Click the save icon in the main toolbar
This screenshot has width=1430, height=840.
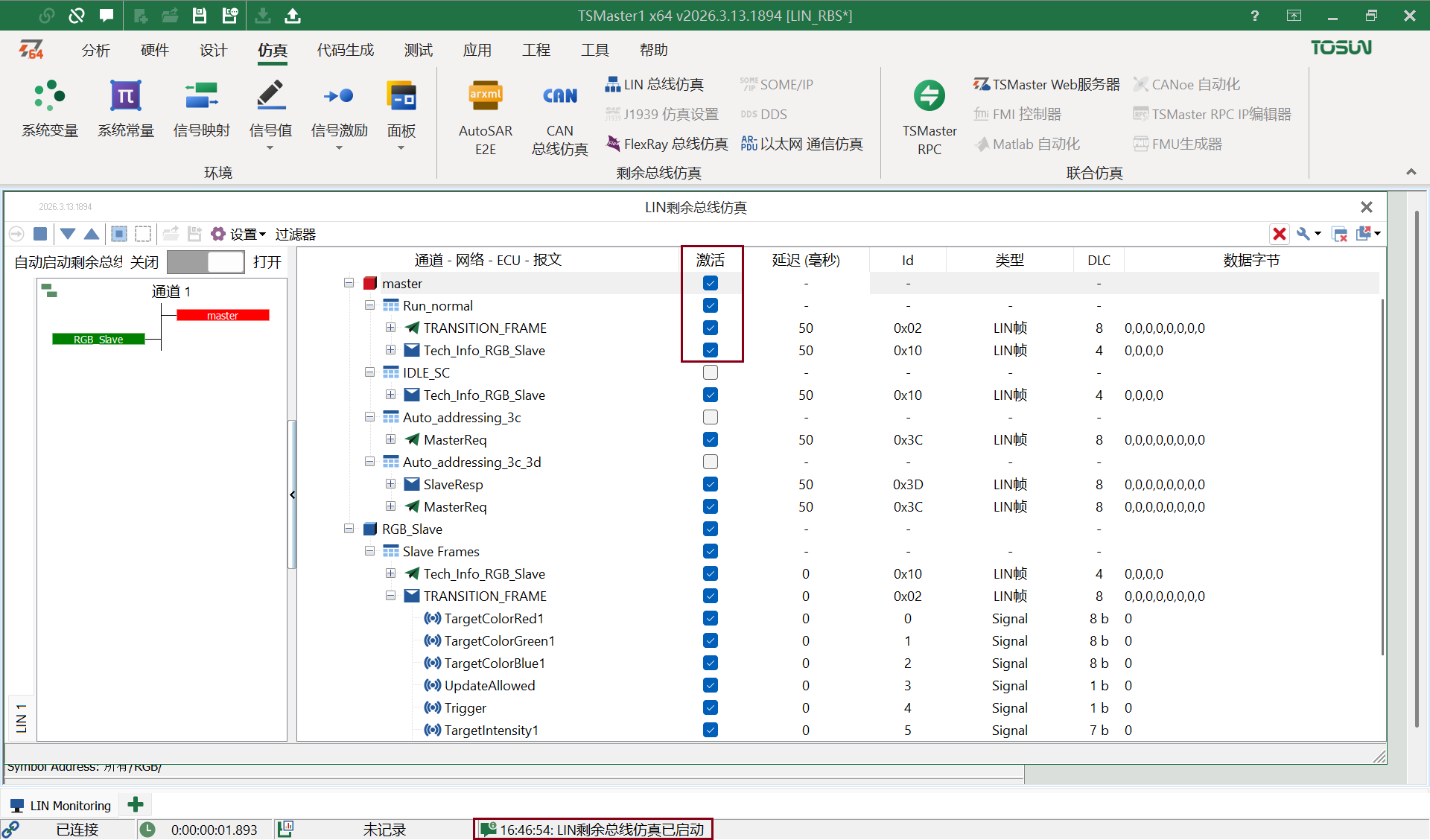[199, 15]
